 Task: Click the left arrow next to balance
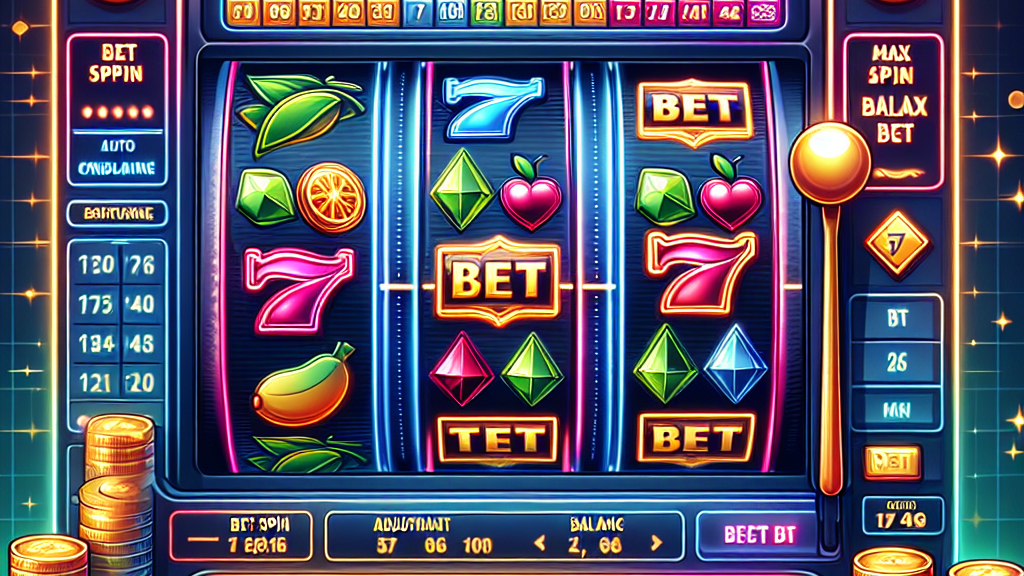(539, 543)
